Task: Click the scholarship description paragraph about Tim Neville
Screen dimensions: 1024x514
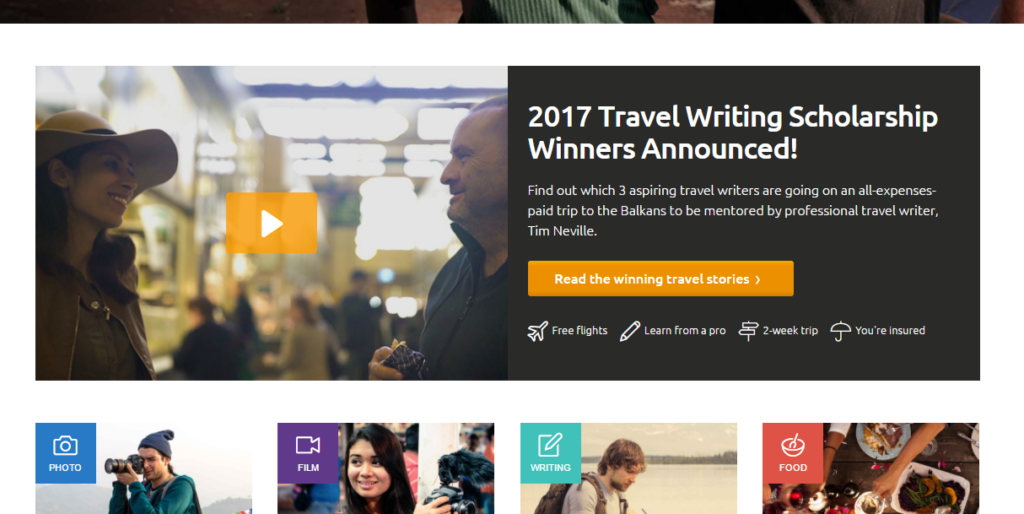Action: pos(733,210)
